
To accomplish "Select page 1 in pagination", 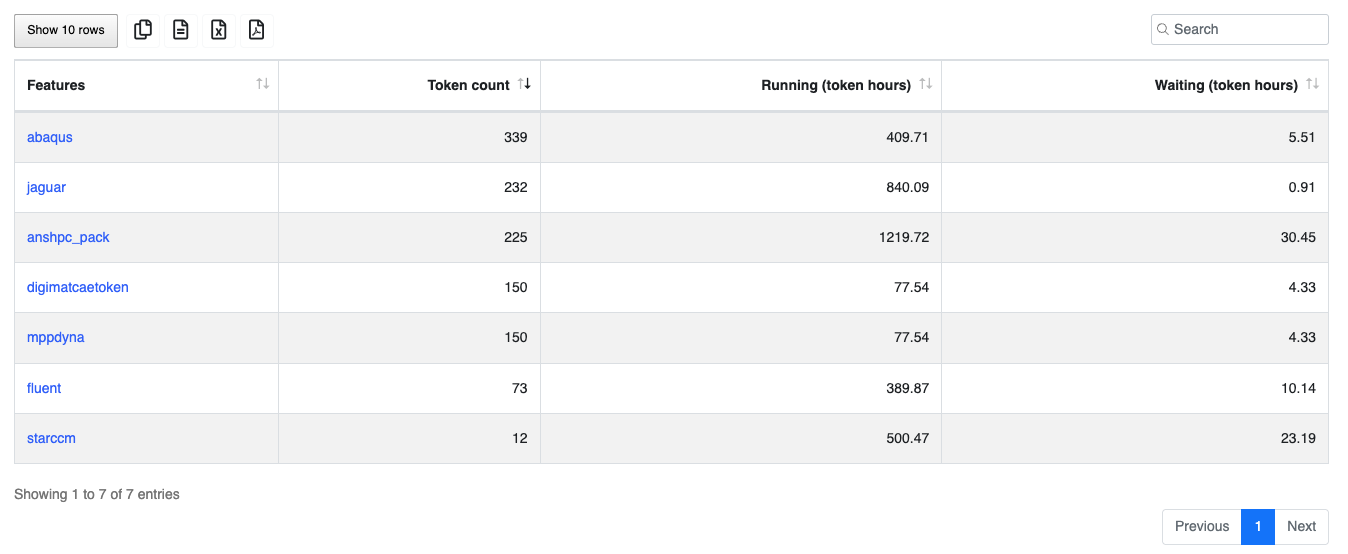I will pyautogui.click(x=1258, y=526).
